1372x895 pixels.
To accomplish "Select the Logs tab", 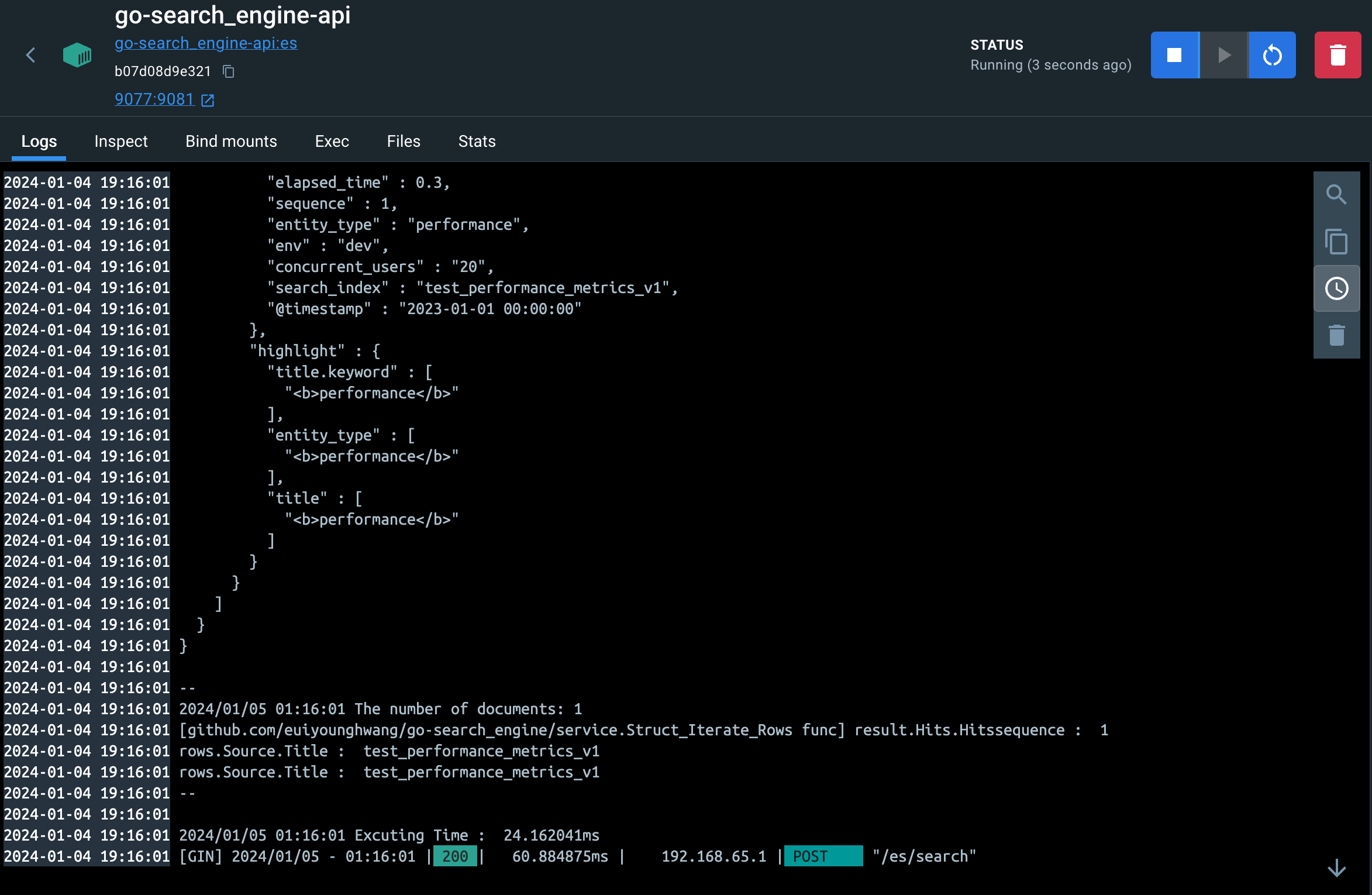I will coord(39,142).
